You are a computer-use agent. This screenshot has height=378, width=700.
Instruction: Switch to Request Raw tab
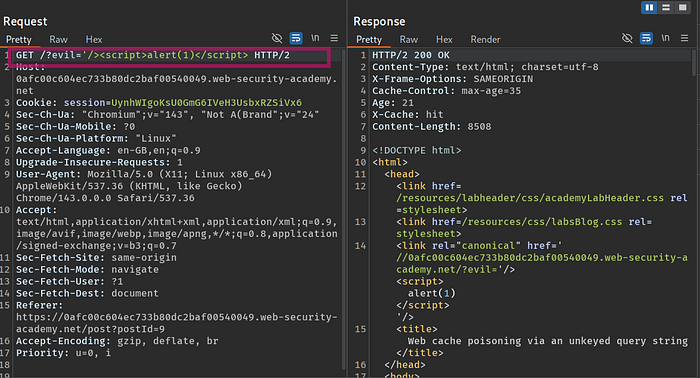[58, 40]
